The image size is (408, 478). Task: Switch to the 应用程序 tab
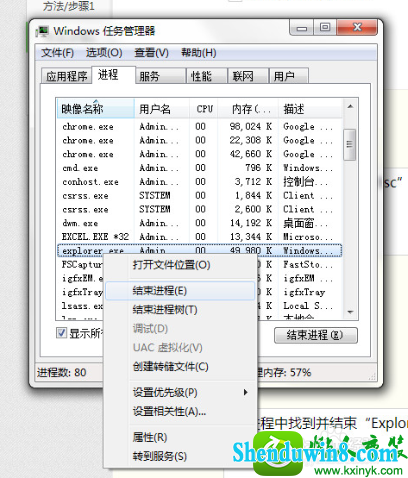(x=66, y=76)
